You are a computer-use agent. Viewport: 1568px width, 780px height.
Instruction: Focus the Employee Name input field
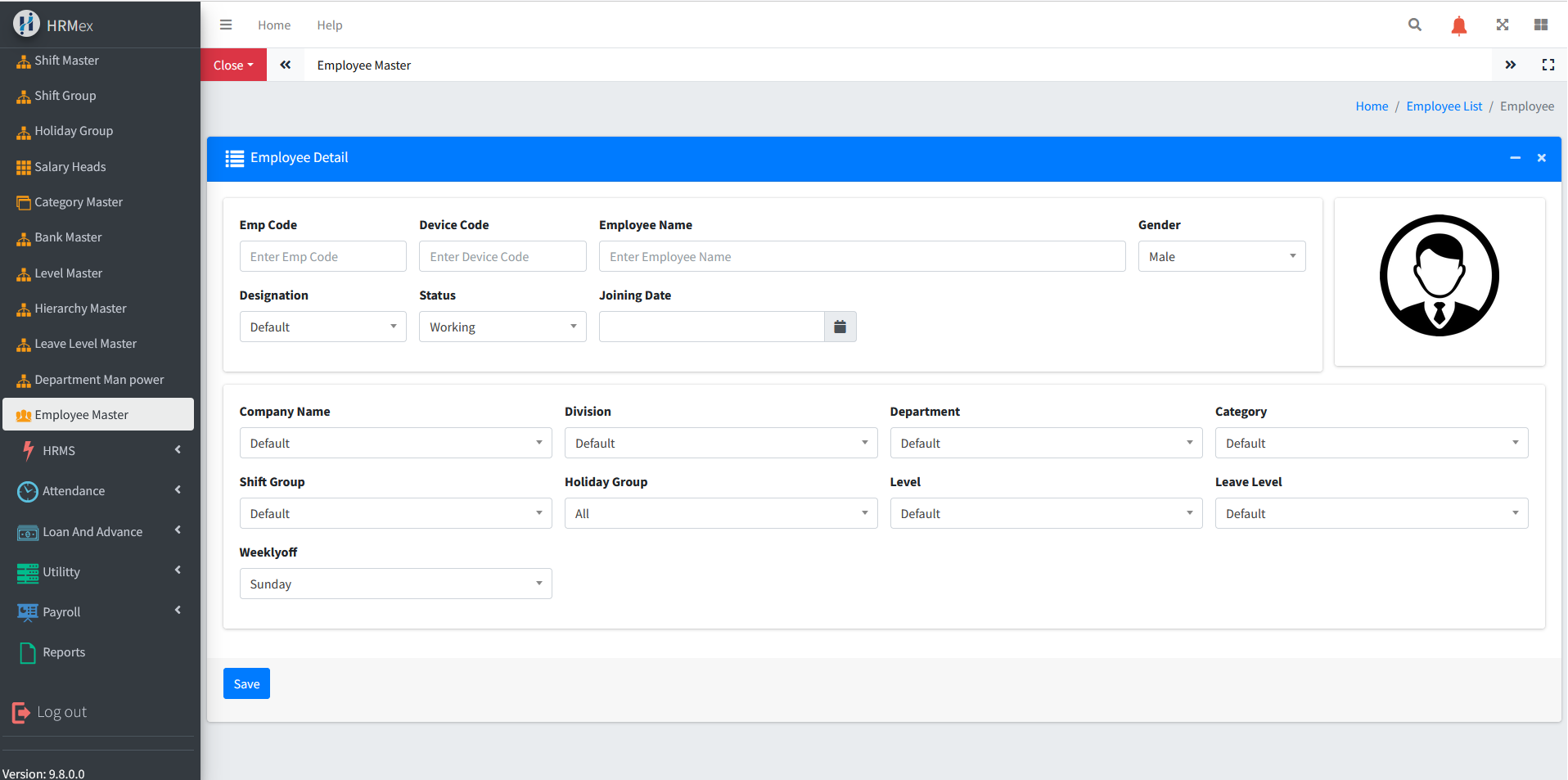[862, 257]
